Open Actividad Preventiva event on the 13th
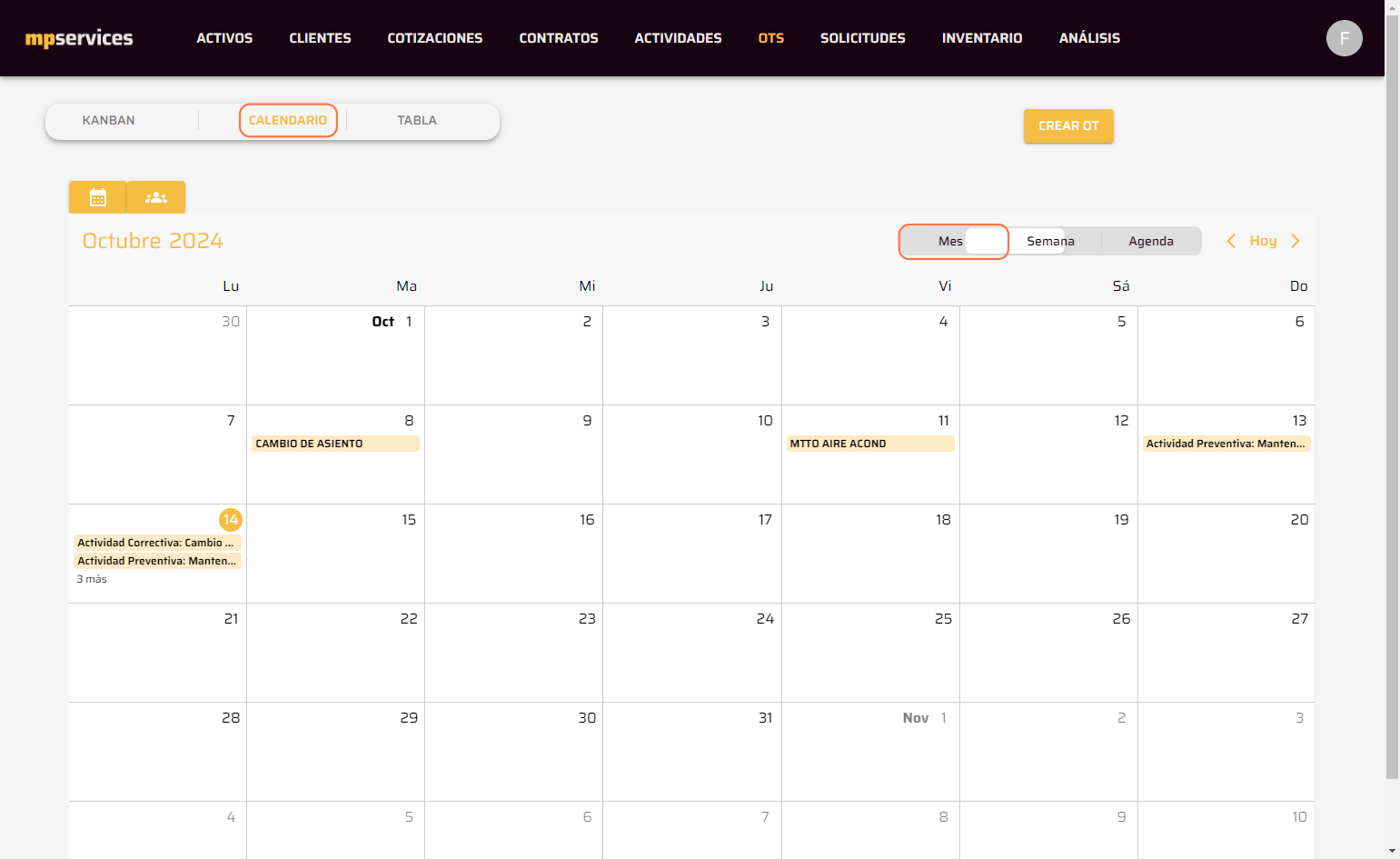This screenshot has width=1400, height=859. 1226,444
